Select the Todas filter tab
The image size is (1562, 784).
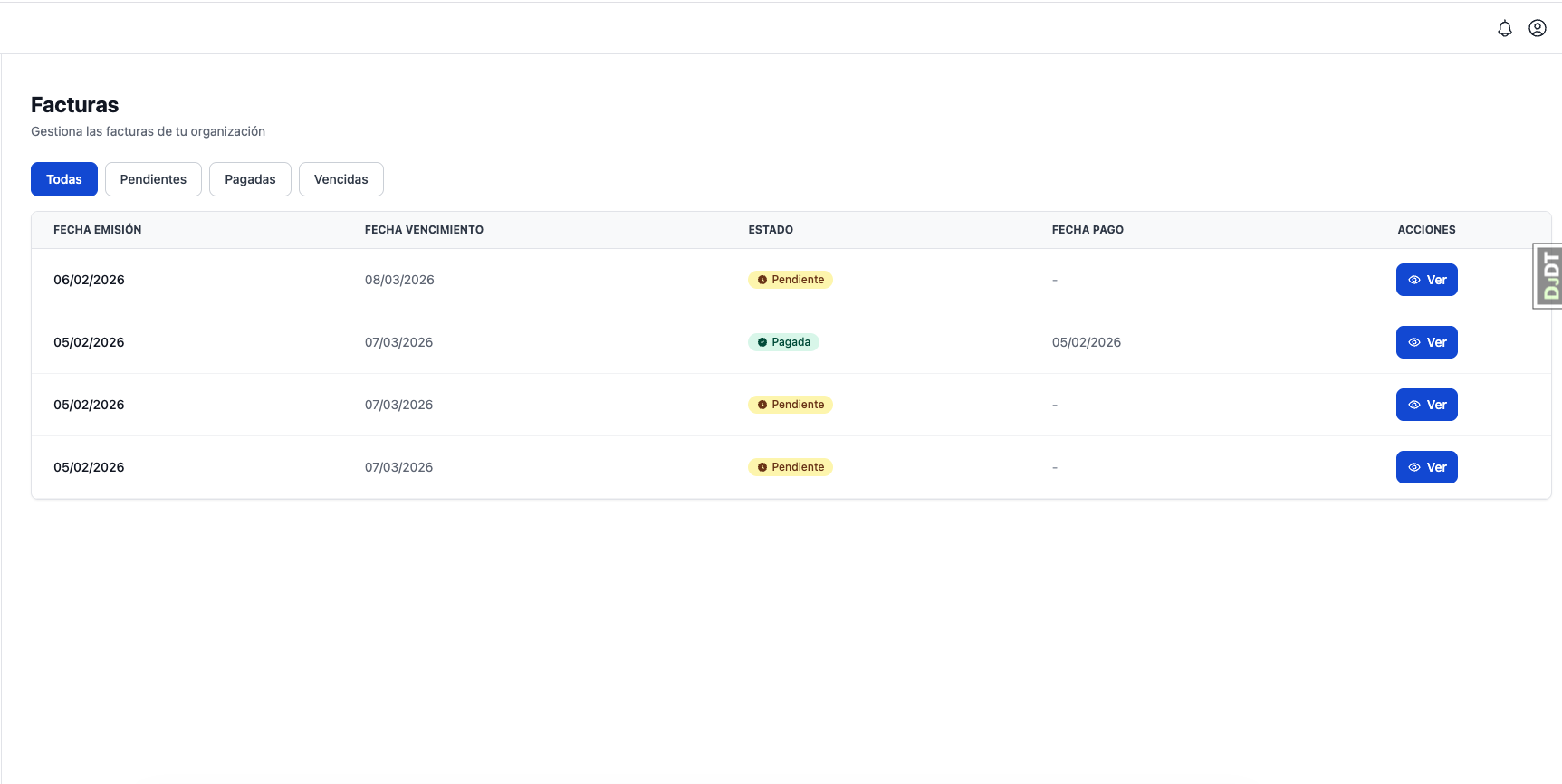coord(64,179)
